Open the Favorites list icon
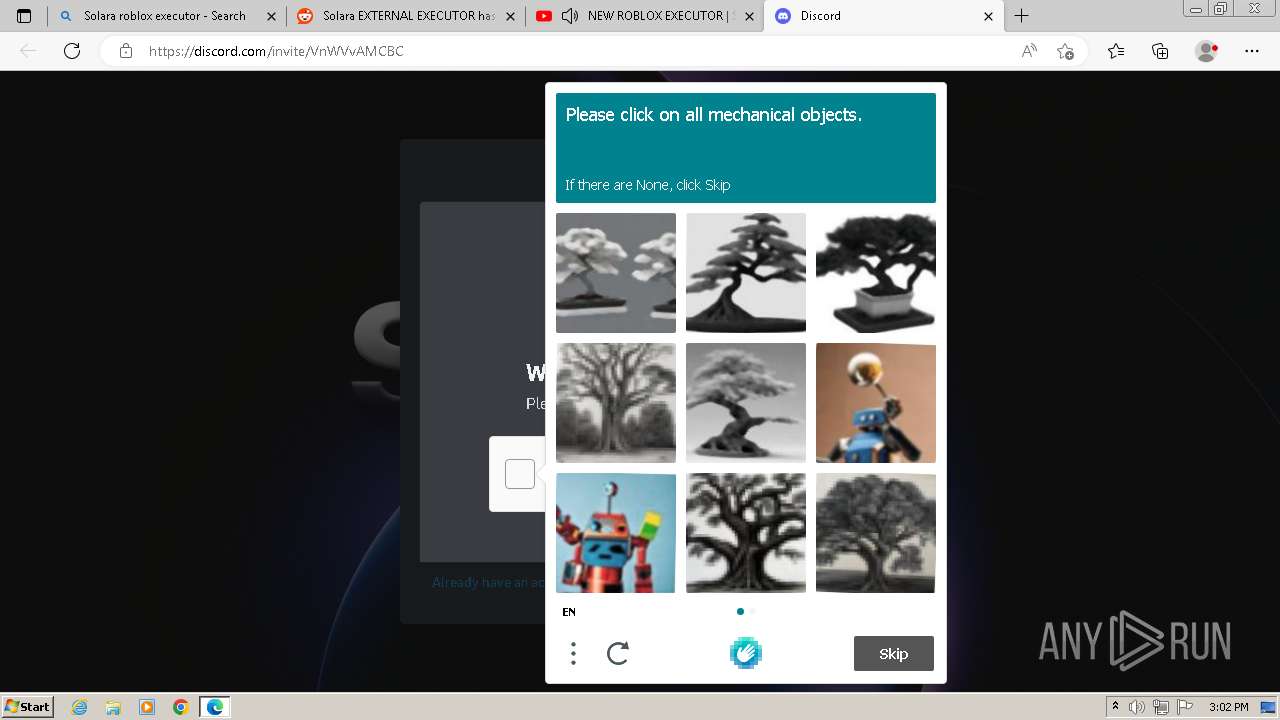Screen dimensions: 1280x720 pos(1116,51)
